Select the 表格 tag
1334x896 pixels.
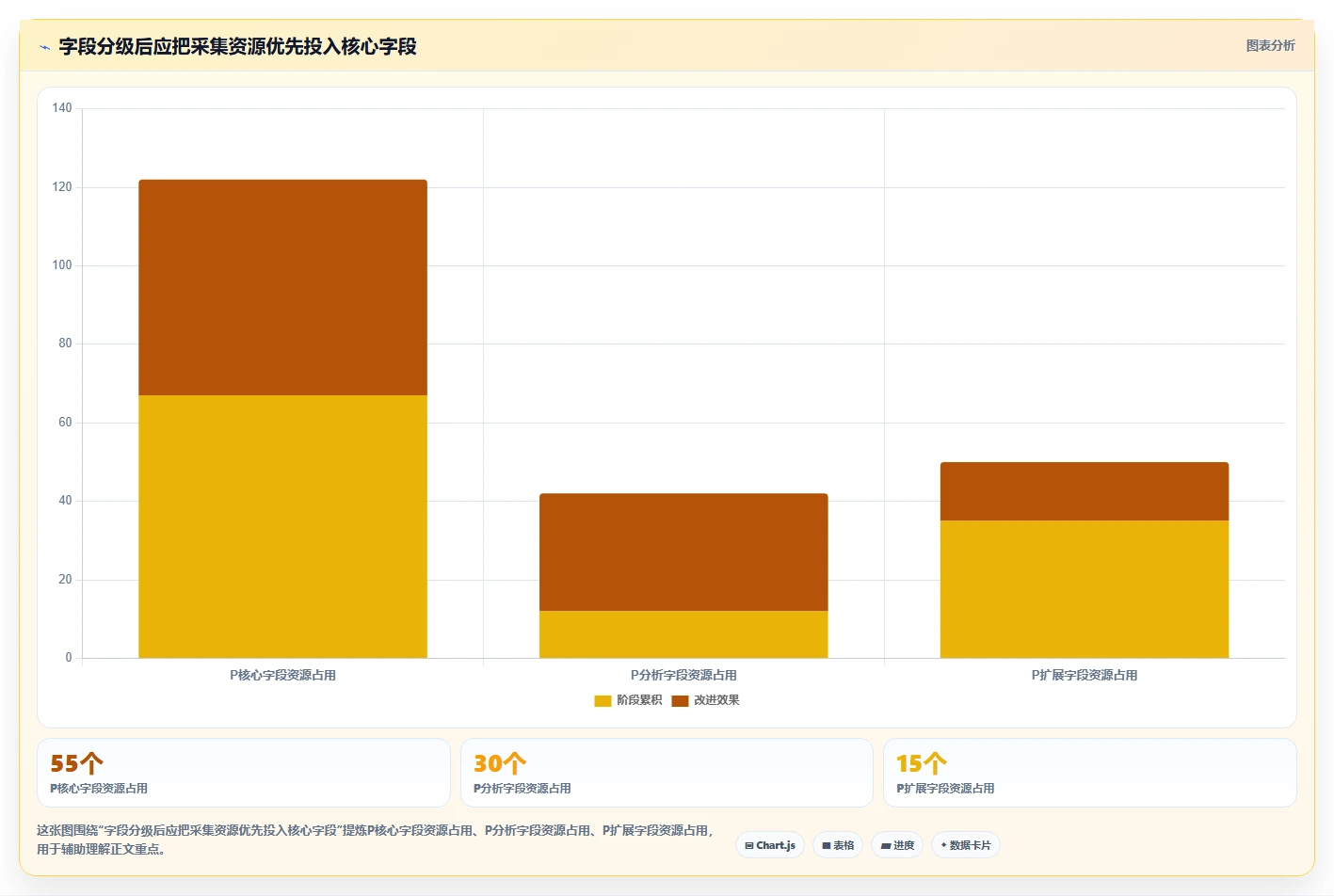[838, 845]
